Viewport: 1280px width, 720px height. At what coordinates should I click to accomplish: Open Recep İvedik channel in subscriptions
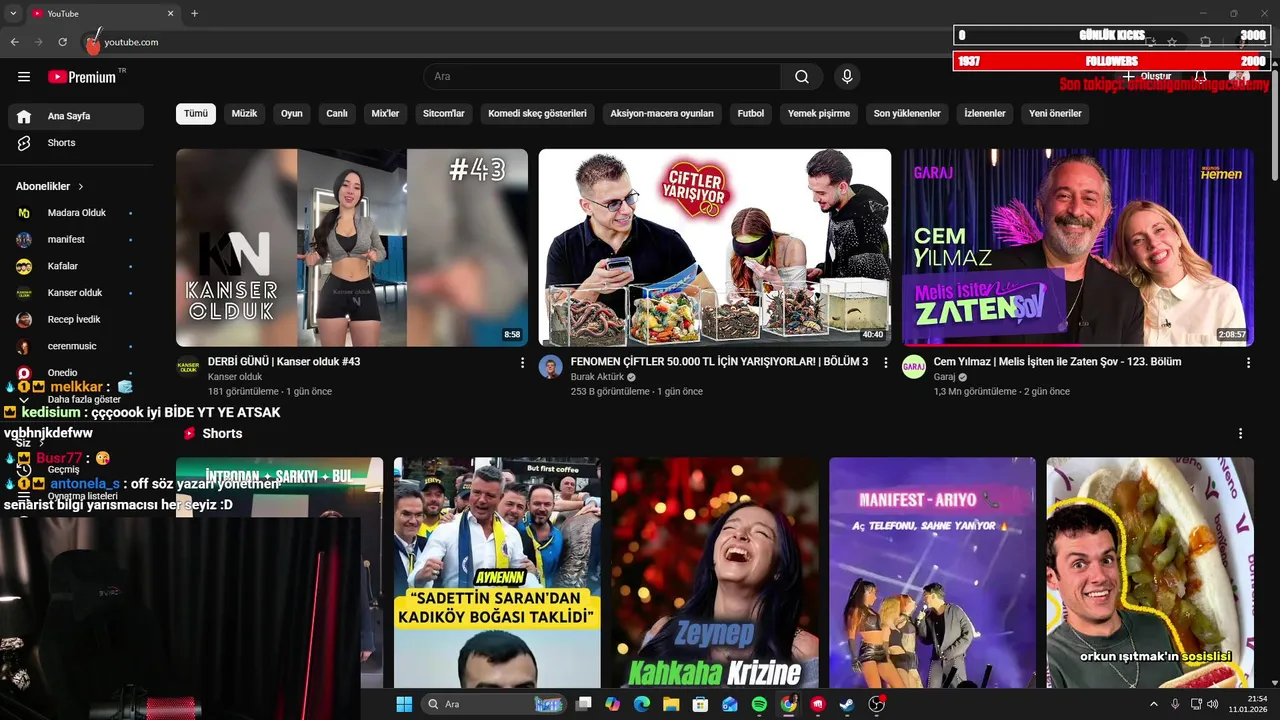pyautogui.click(x=76, y=320)
